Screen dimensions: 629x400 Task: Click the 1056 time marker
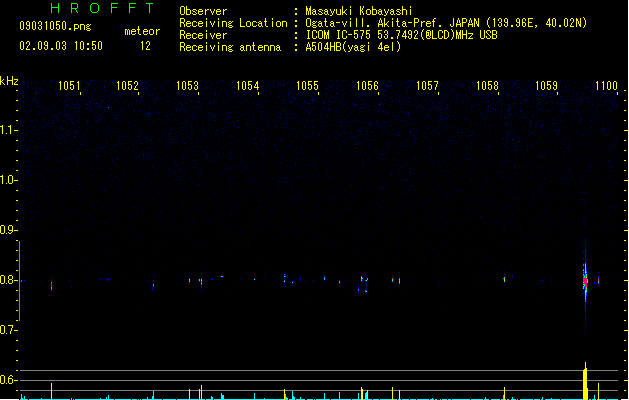pos(367,86)
